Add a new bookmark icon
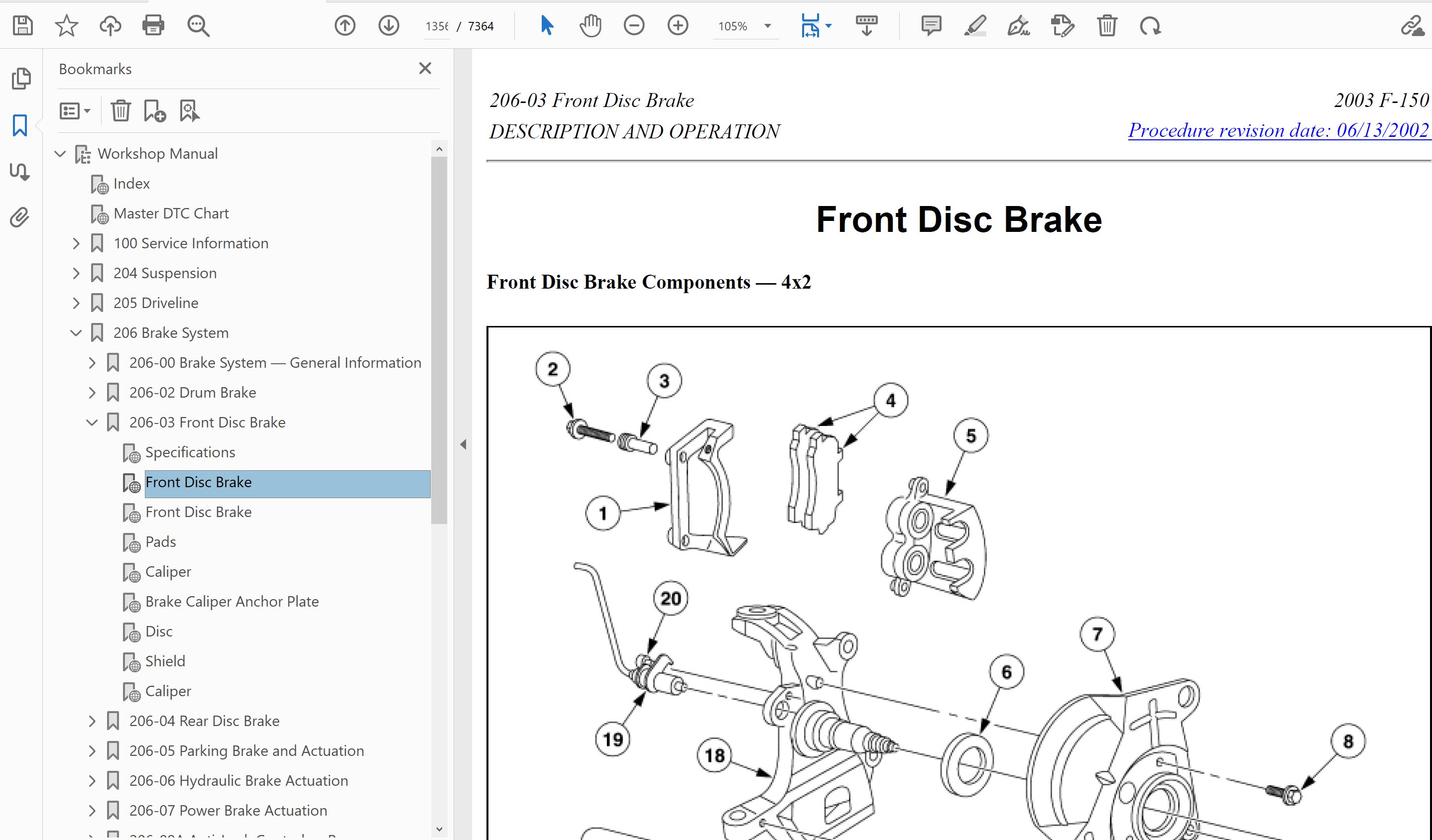This screenshot has height=840, width=1432. pyautogui.click(x=154, y=111)
